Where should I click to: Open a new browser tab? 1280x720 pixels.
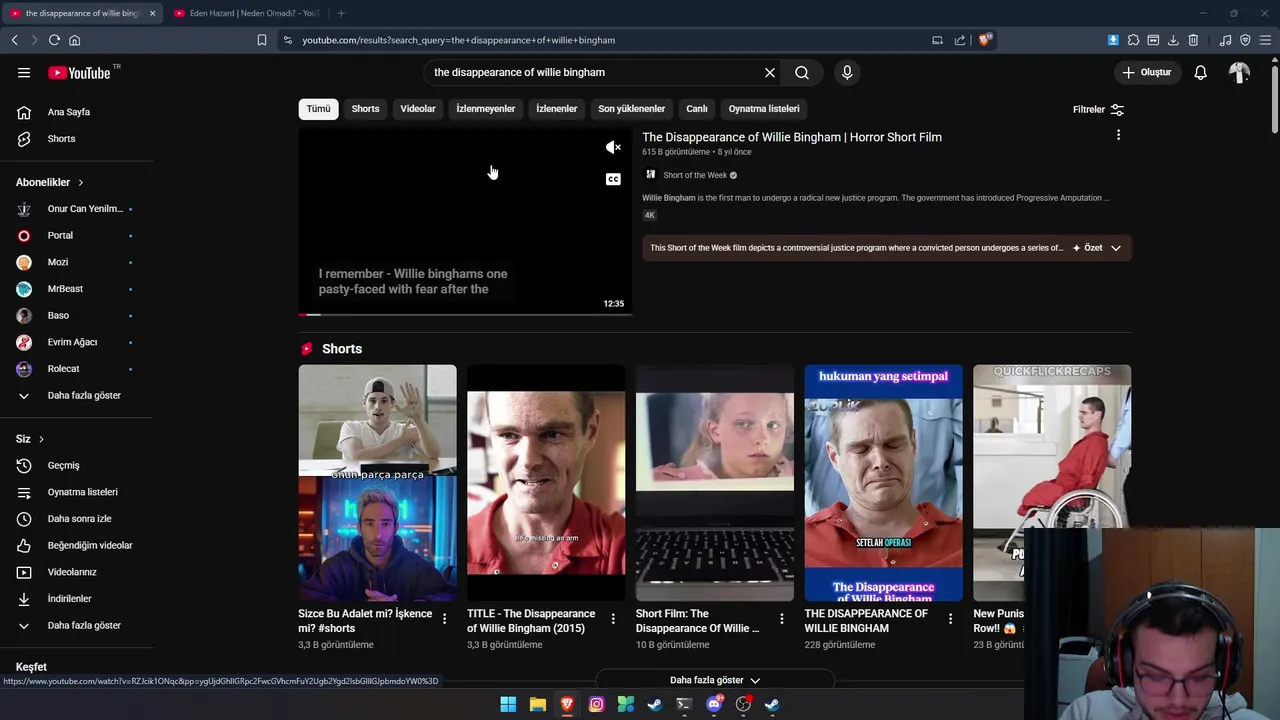[x=341, y=13]
